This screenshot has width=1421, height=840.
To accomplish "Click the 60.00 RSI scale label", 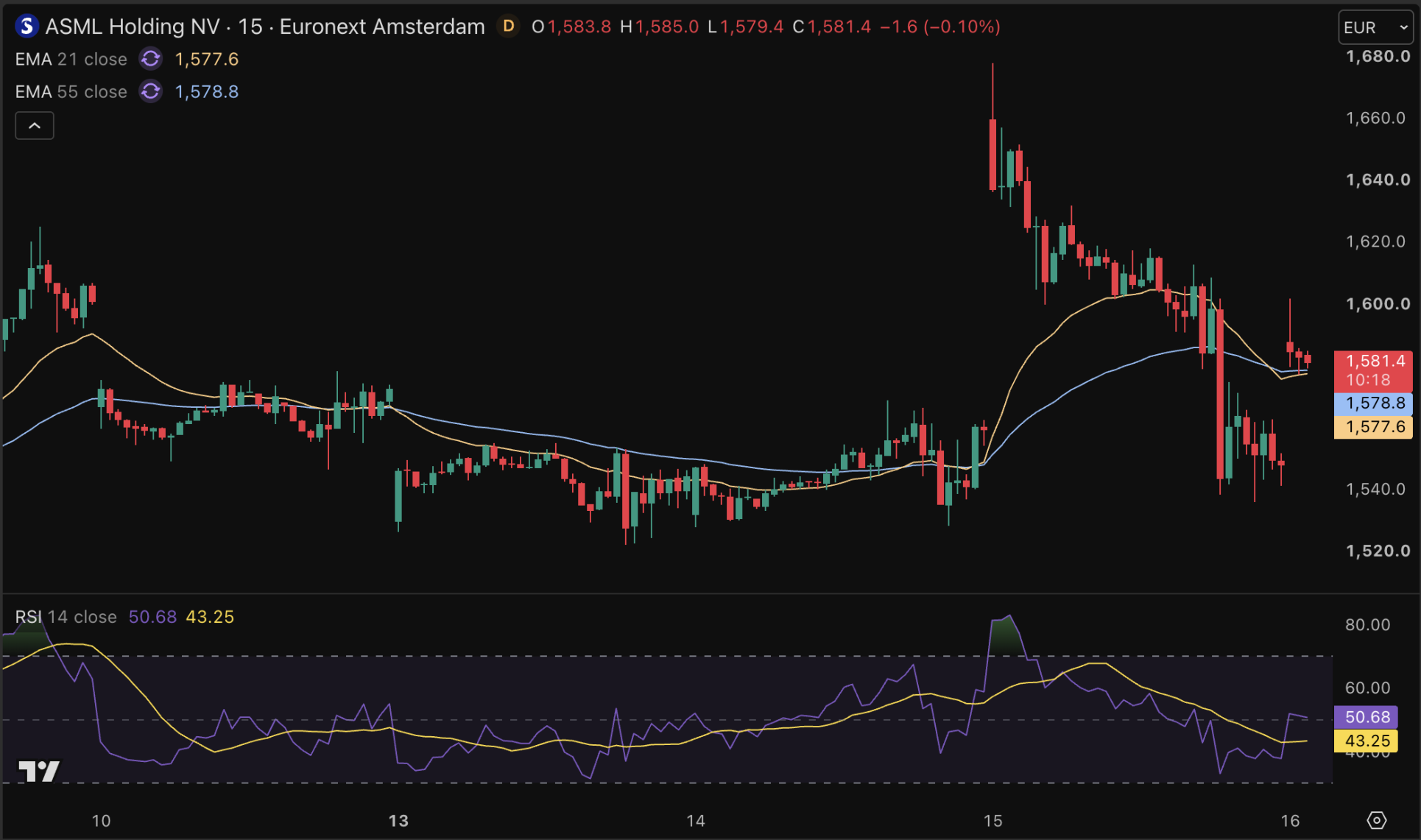I will [1367, 688].
